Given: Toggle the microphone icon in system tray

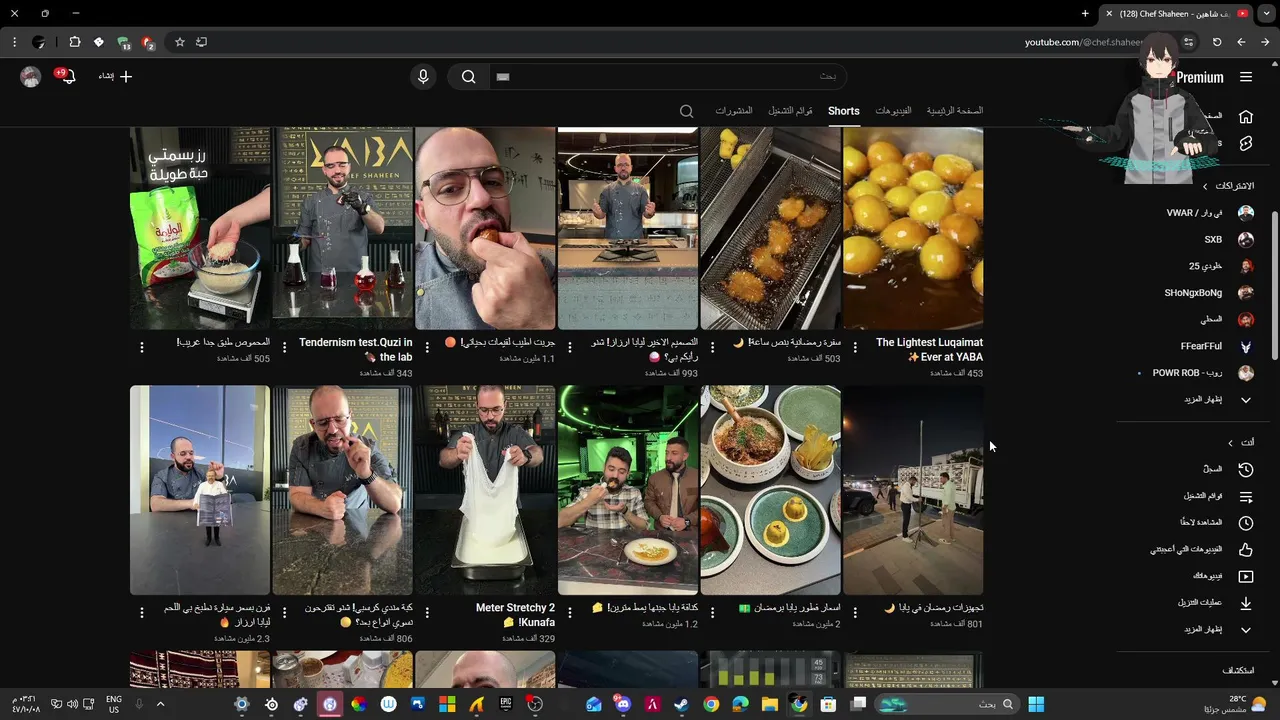Looking at the screenshot, I should pyautogui.click(x=139, y=704).
